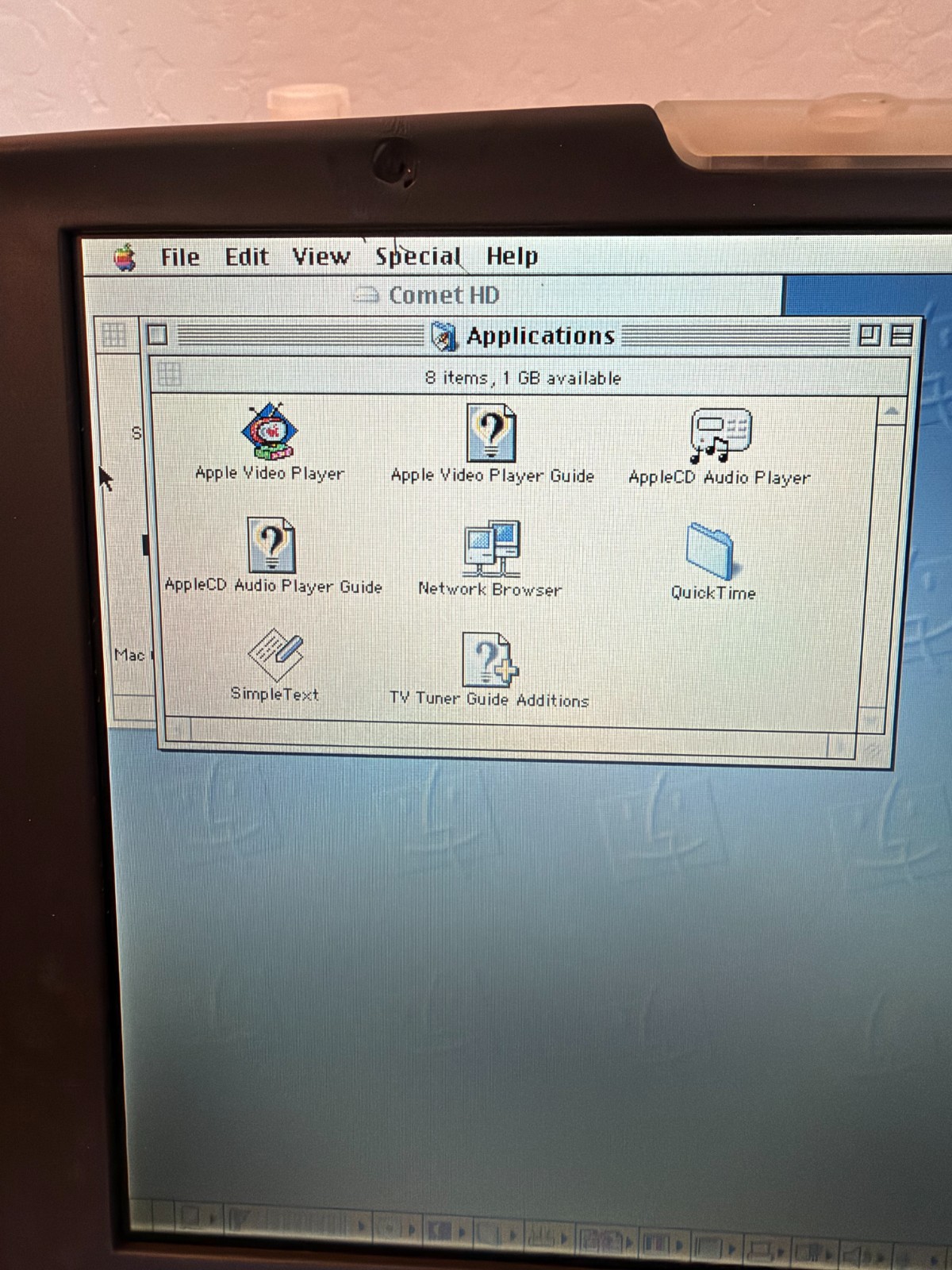
Task: Click the scroll right arrow in Applications window
Action: pyautogui.click(x=839, y=746)
